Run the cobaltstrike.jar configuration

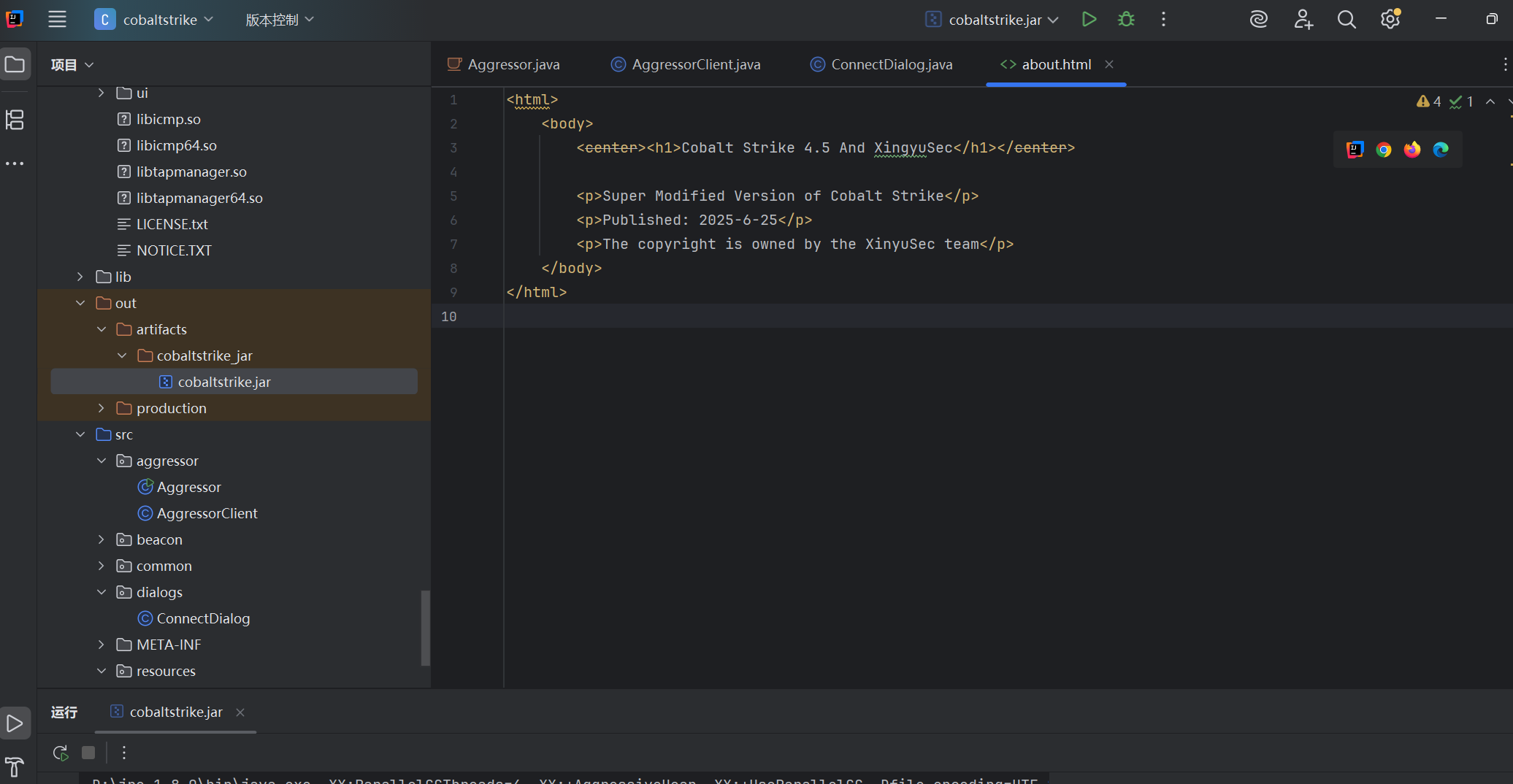(1089, 20)
